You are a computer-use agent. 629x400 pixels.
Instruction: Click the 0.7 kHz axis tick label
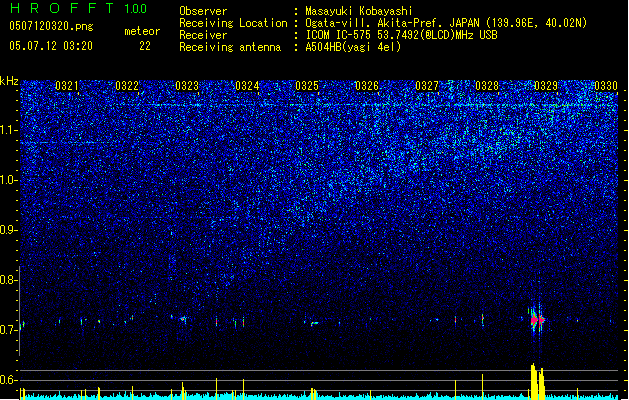tap(8, 330)
